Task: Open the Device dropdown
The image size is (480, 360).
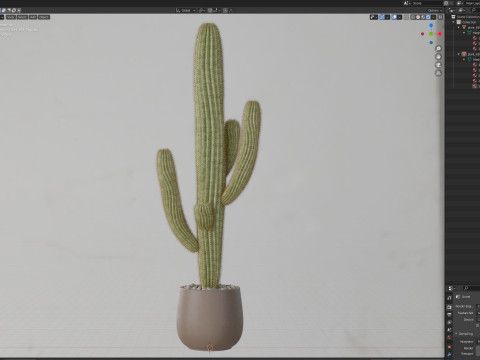Action: (x=478, y=319)
